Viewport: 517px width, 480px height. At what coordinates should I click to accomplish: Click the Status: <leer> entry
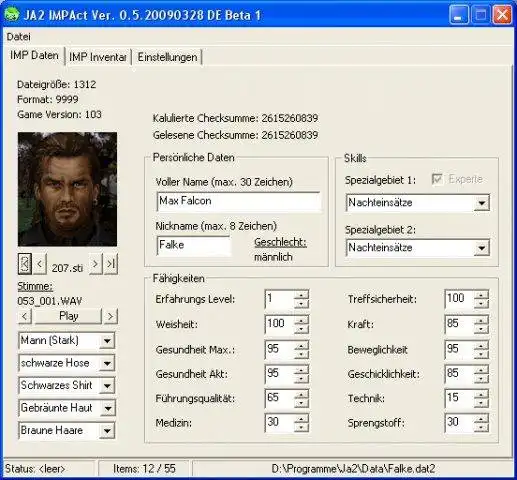click(35, 469)
